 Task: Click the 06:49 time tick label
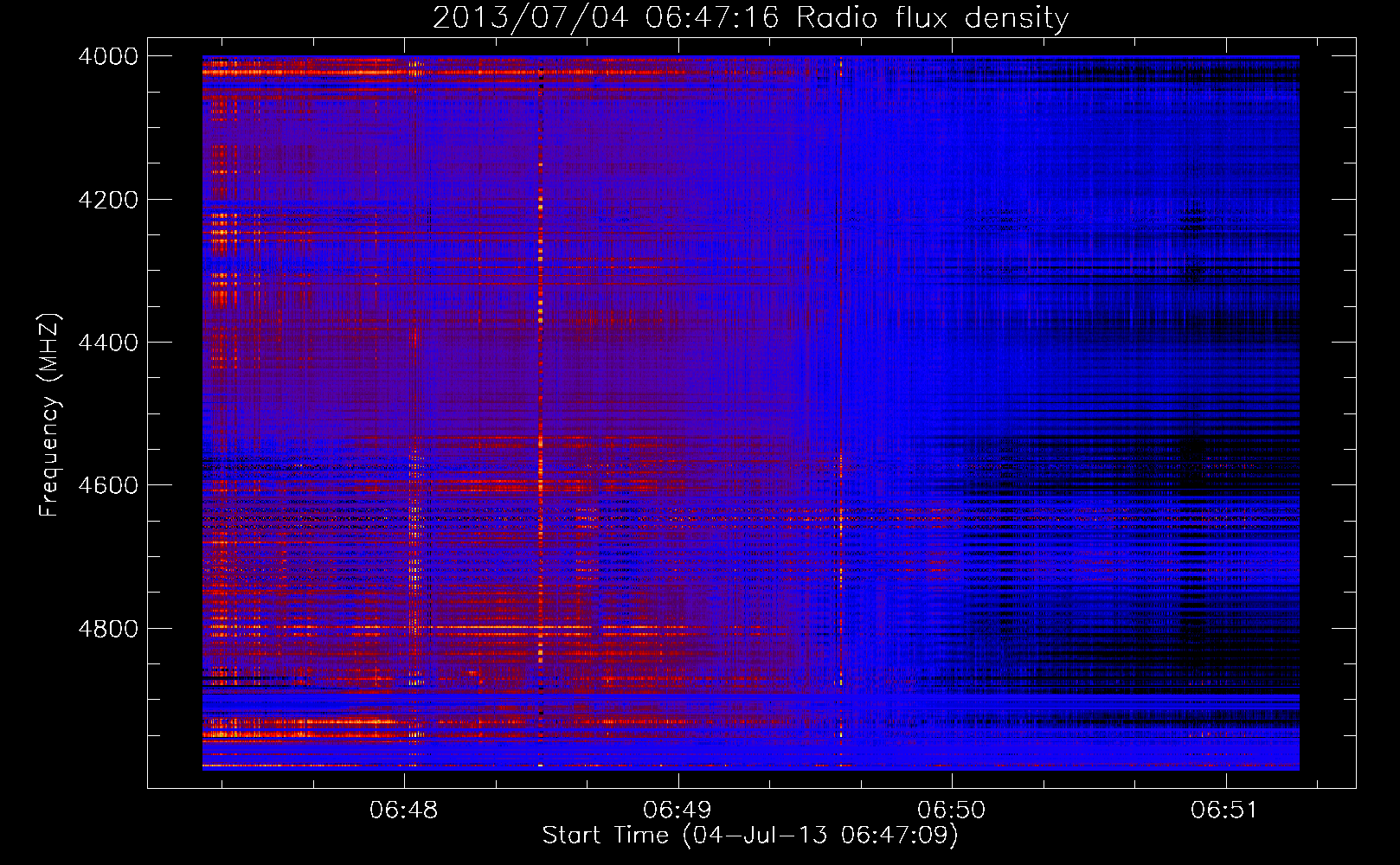click(678, 811)
